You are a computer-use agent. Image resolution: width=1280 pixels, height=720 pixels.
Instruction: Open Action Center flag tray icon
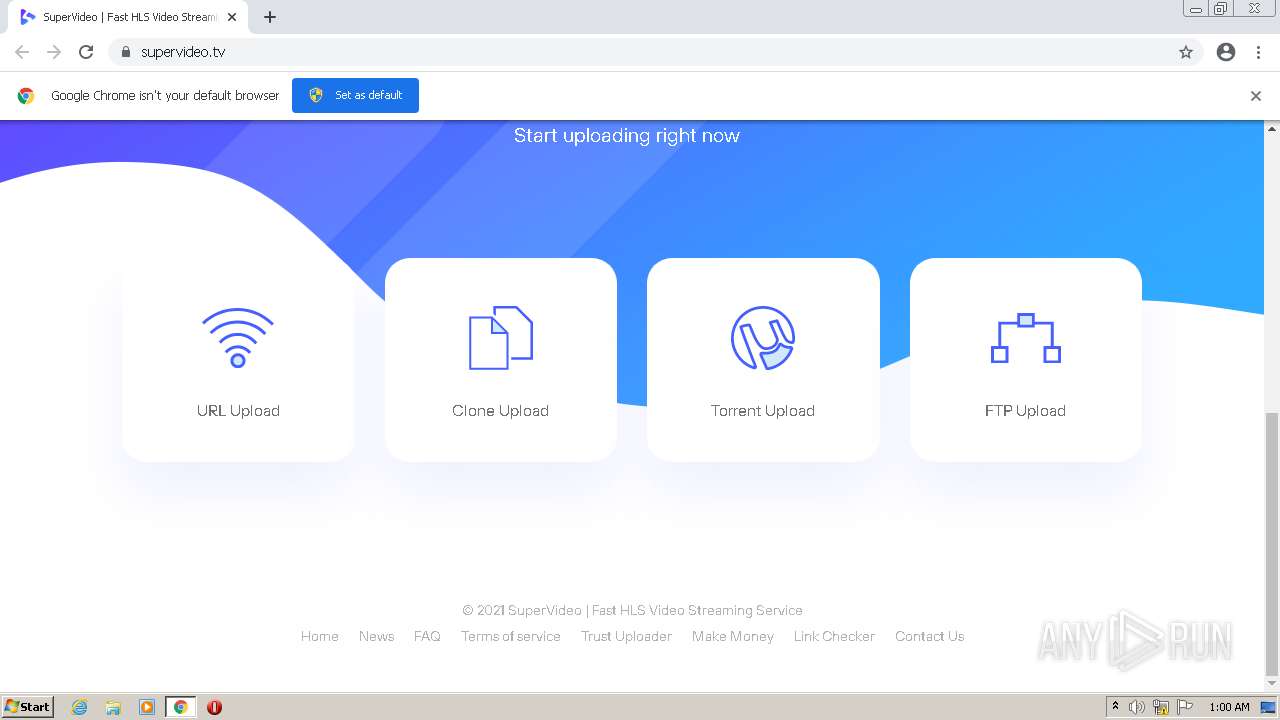[1185, 707]
